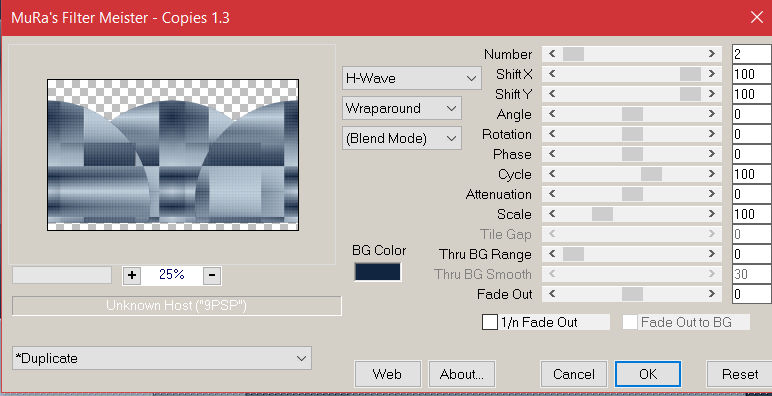Click the Cycle slider thumb
The image size is (772, 396).
tap(651, 174)
